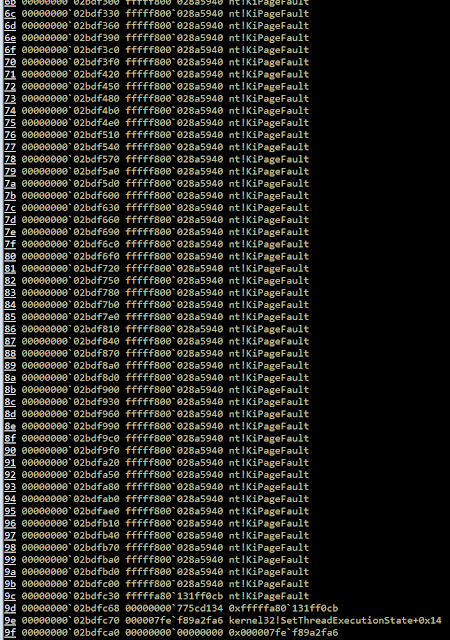Select frame 80 hyperlink
The width and height of the screenshot is (450, 640).
pyautogui.click(x=10, y=256)
